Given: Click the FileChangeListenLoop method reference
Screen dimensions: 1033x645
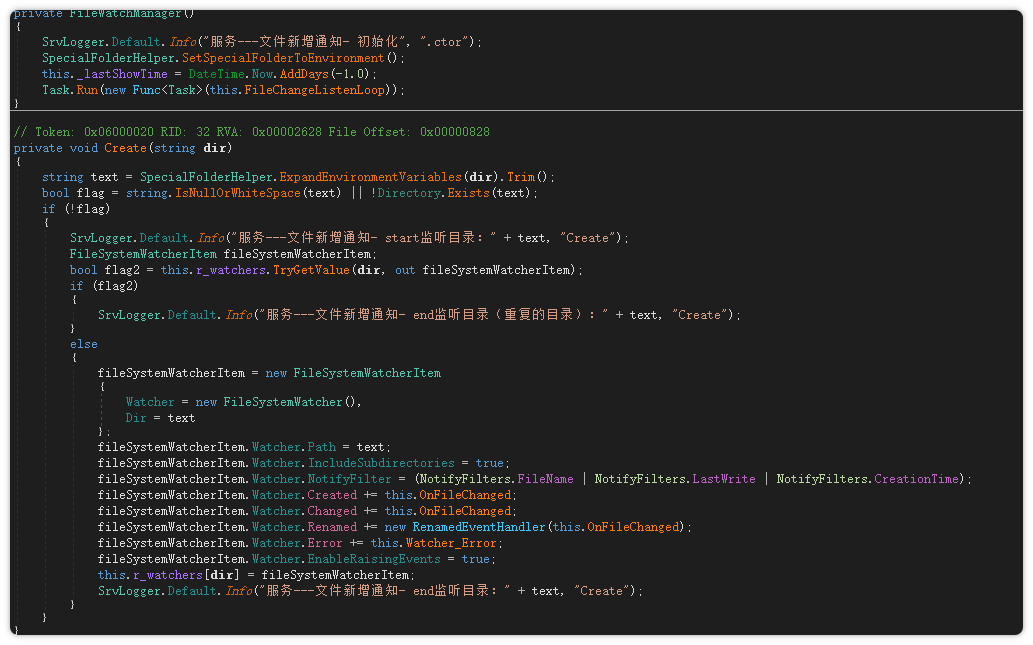Looking at the screenshot, I should (x=323, y=90).
